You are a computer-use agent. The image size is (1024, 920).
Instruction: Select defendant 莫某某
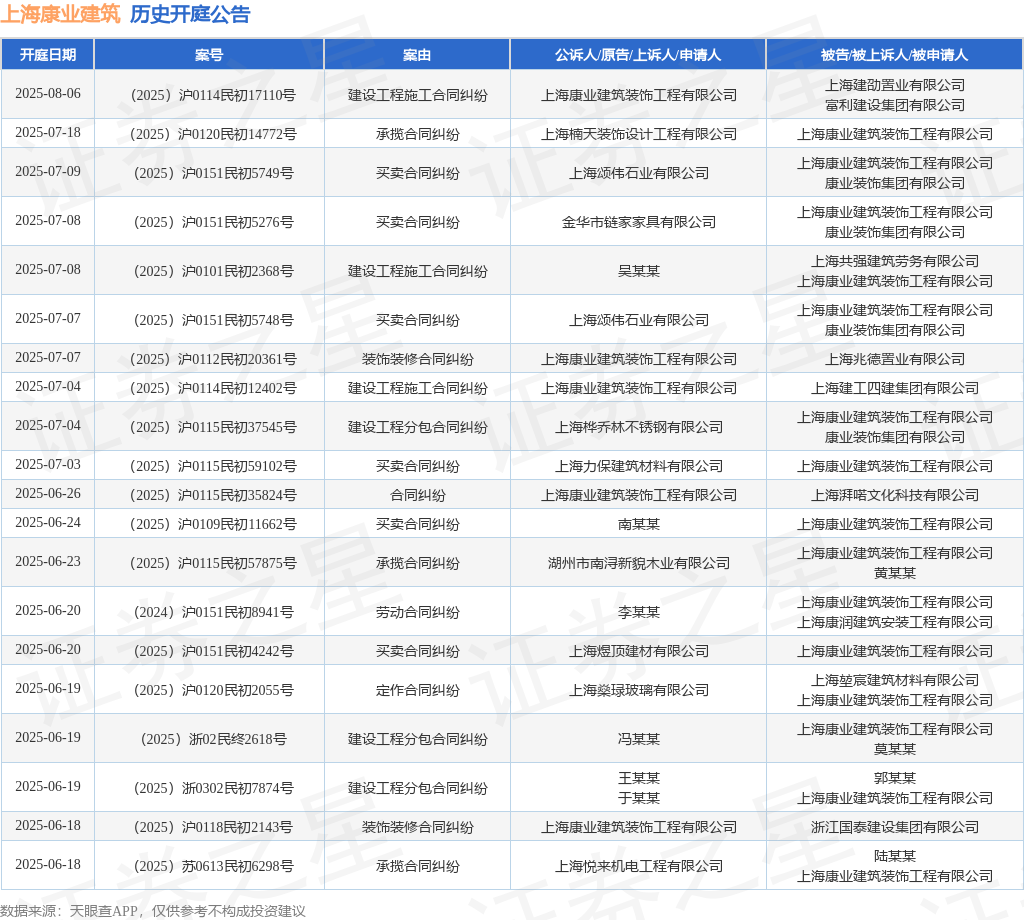(x=895, y=749)
